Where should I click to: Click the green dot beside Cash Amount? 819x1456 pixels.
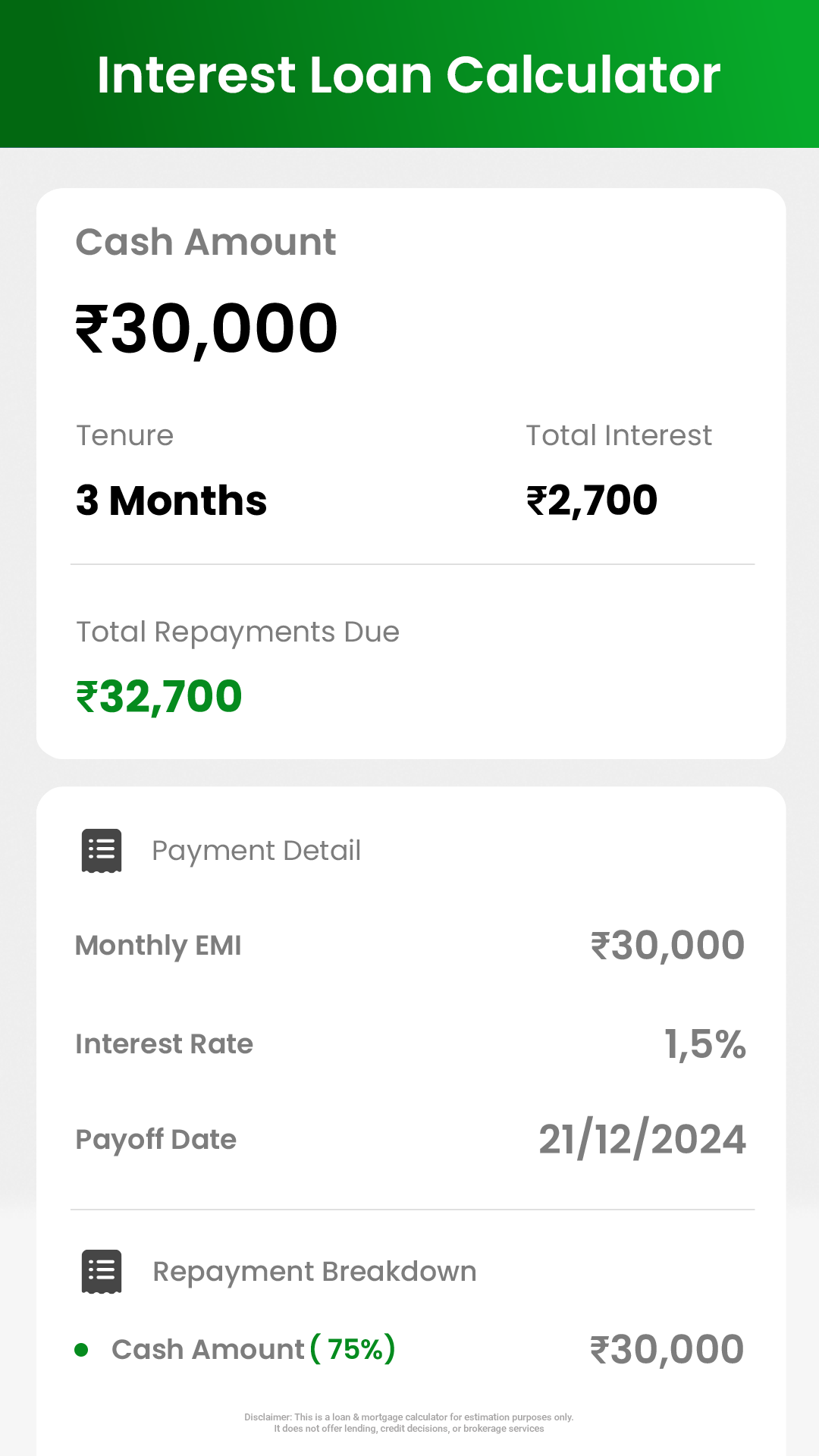click(x=81, y=1350)
